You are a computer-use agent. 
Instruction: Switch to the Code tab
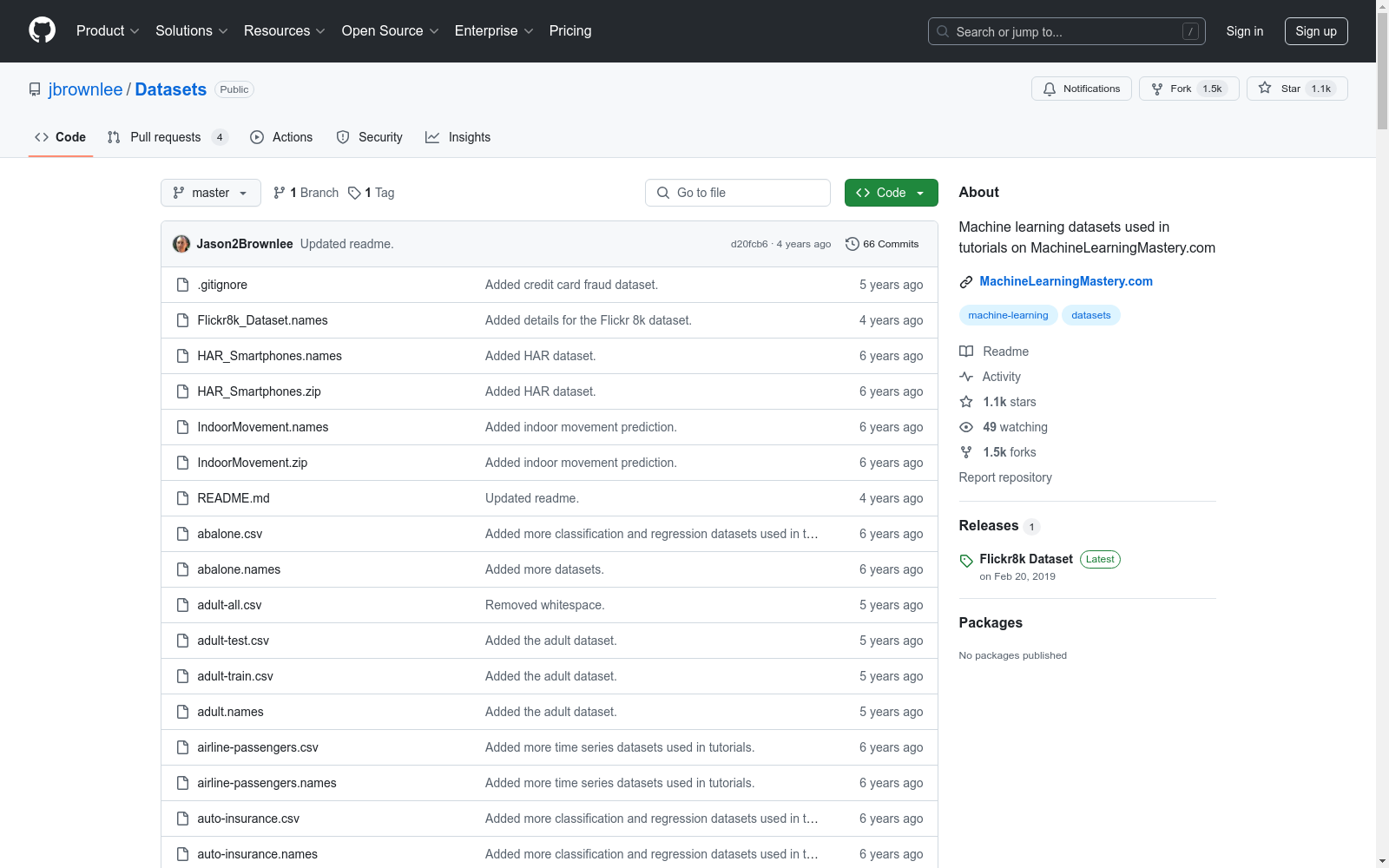tap(61, 137)
